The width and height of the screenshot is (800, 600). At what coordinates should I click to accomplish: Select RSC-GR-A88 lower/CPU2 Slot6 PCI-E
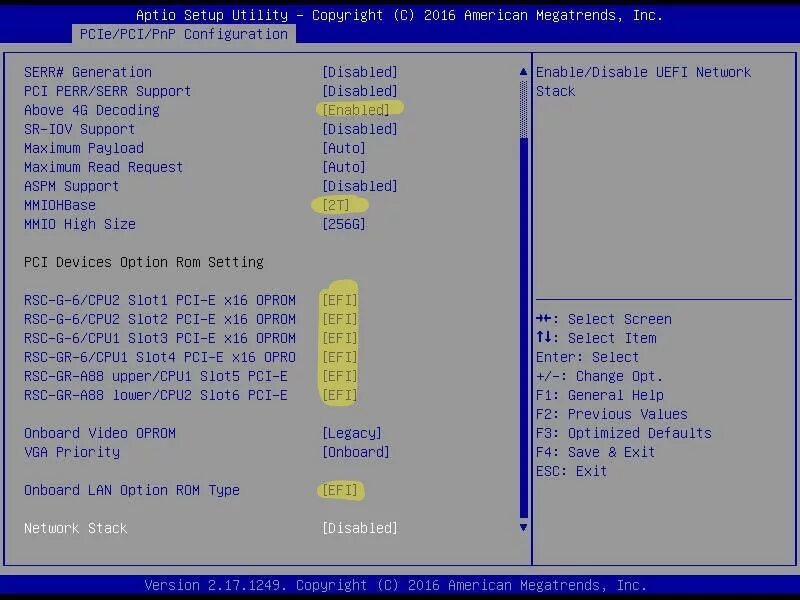156,395
